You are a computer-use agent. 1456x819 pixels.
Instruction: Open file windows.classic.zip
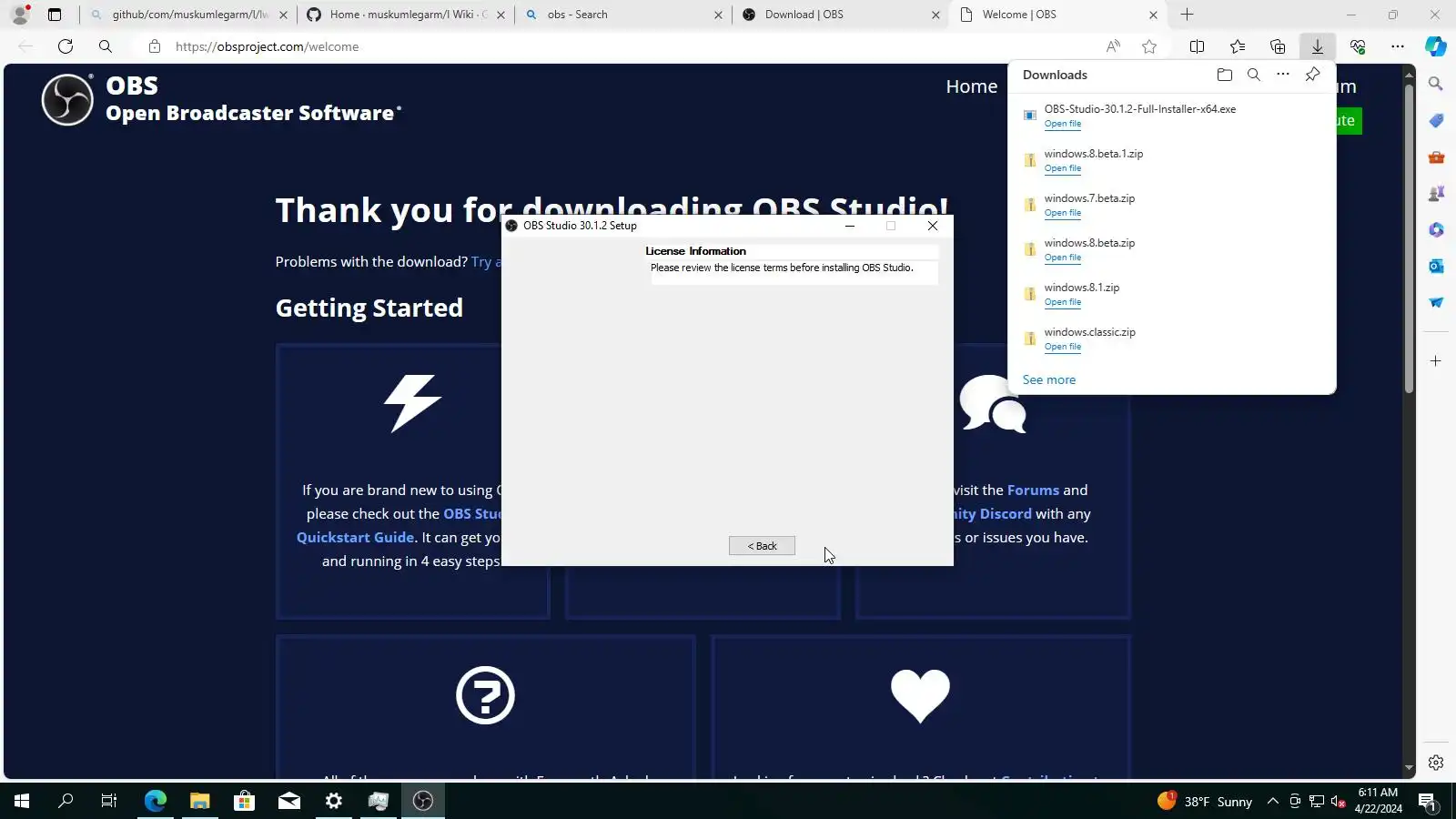[x=1063, y=347]
